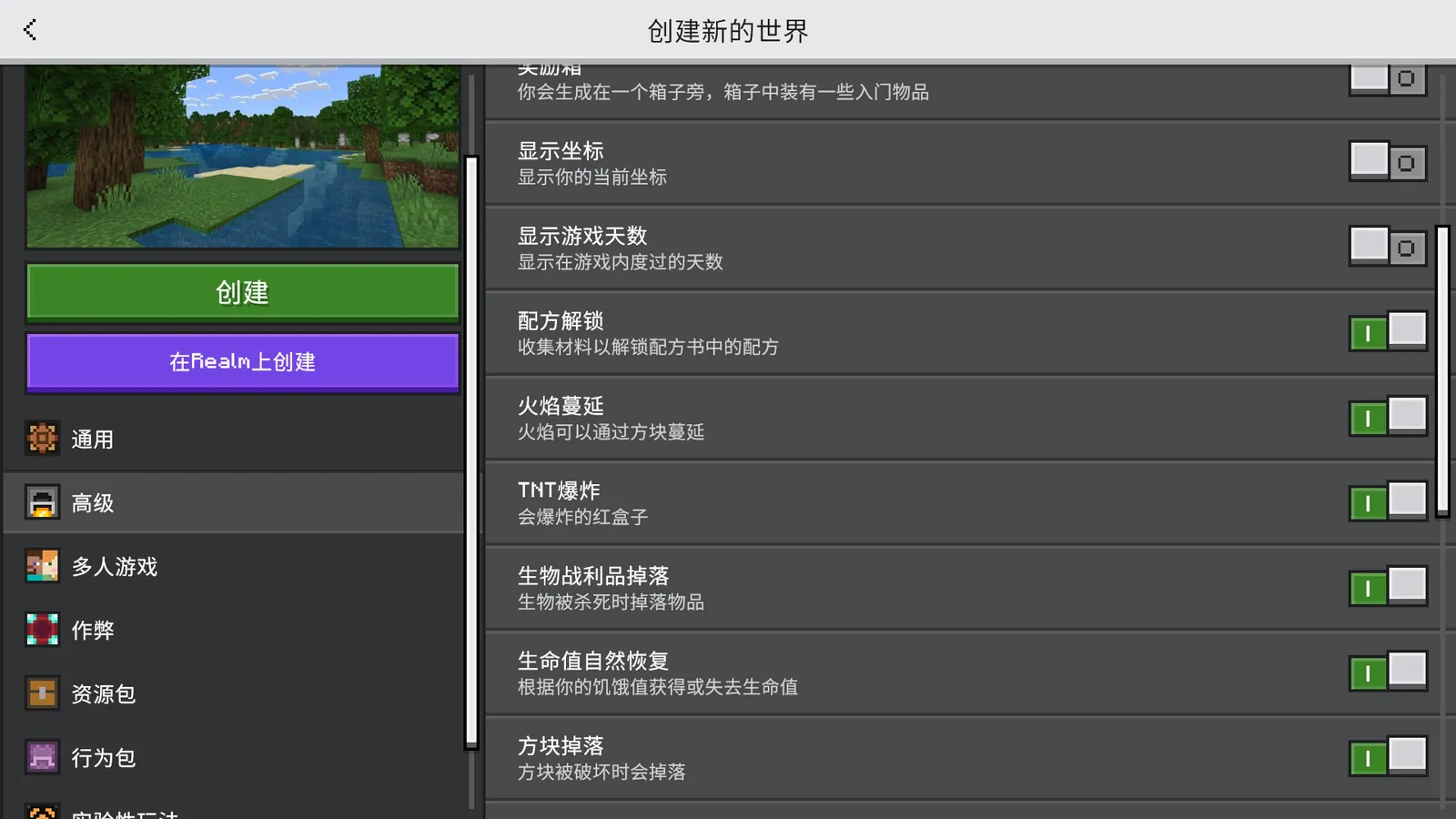Disable 方块掉落 toggle
The height and width of the screenshot is (819, 1456).
click(1388, 757)
